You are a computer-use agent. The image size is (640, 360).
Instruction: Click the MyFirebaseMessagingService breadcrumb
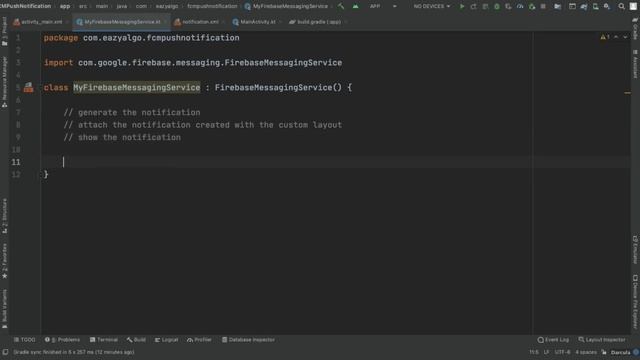click(x=286, y=6)
